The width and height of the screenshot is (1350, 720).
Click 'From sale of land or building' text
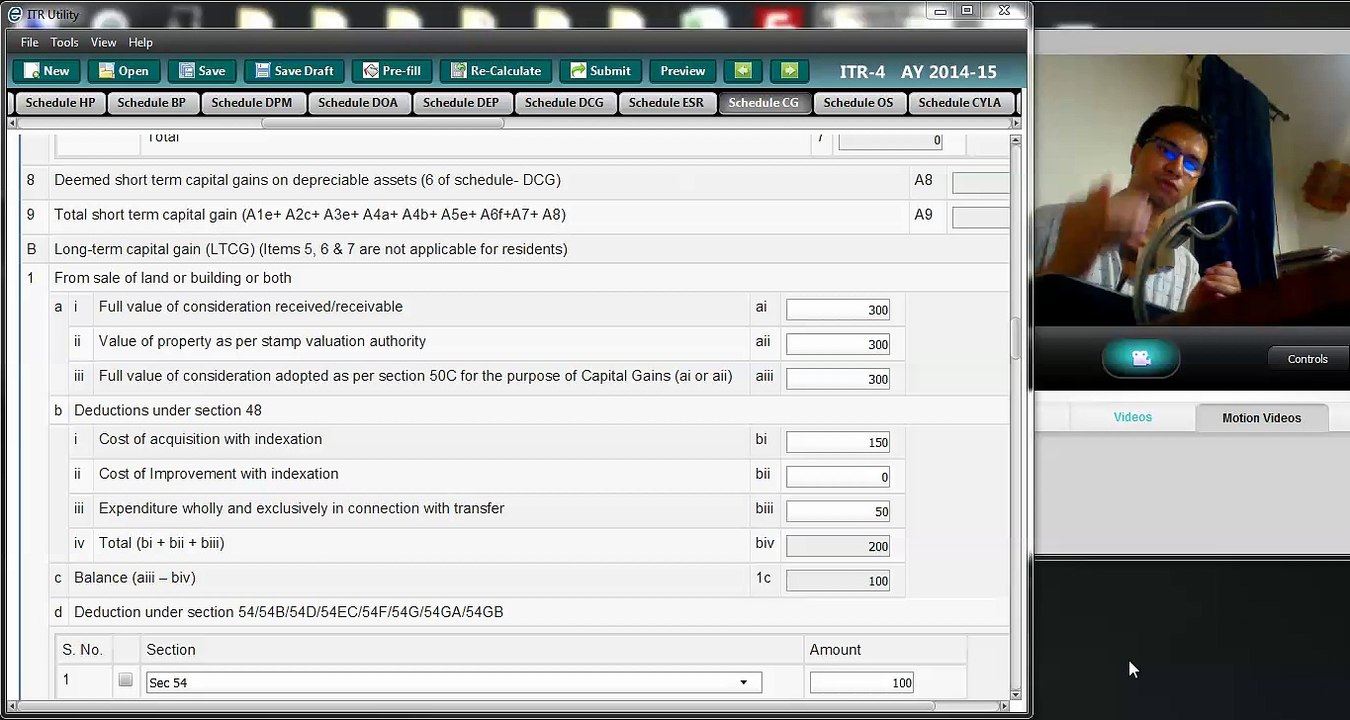(x=173, y=278)
